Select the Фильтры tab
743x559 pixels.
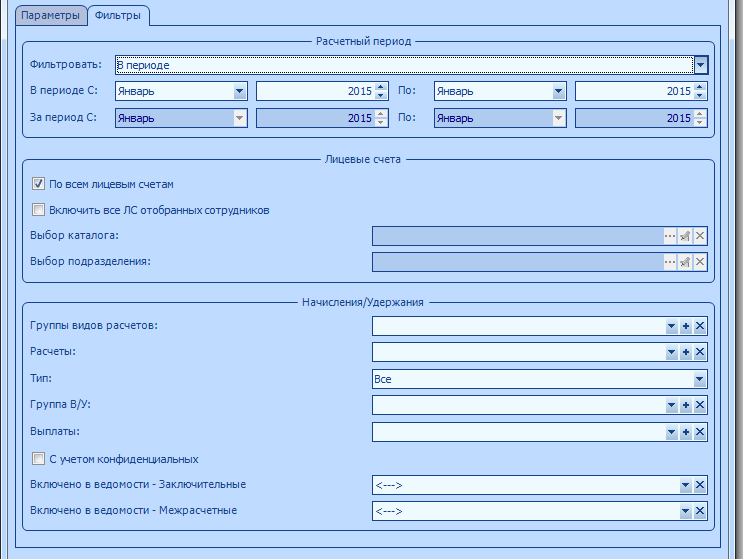[x=118, y=15]
